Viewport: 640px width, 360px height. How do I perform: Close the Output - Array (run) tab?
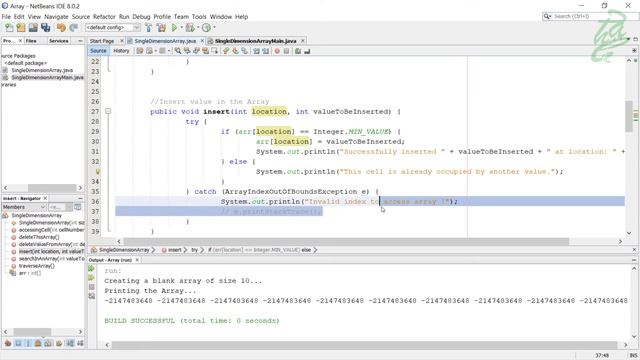click(137, 260)
